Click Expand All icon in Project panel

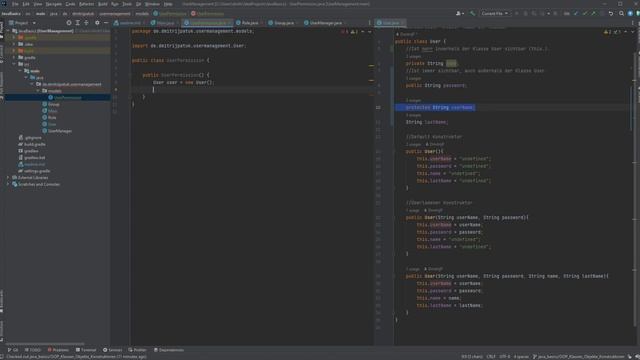(78, 23)
